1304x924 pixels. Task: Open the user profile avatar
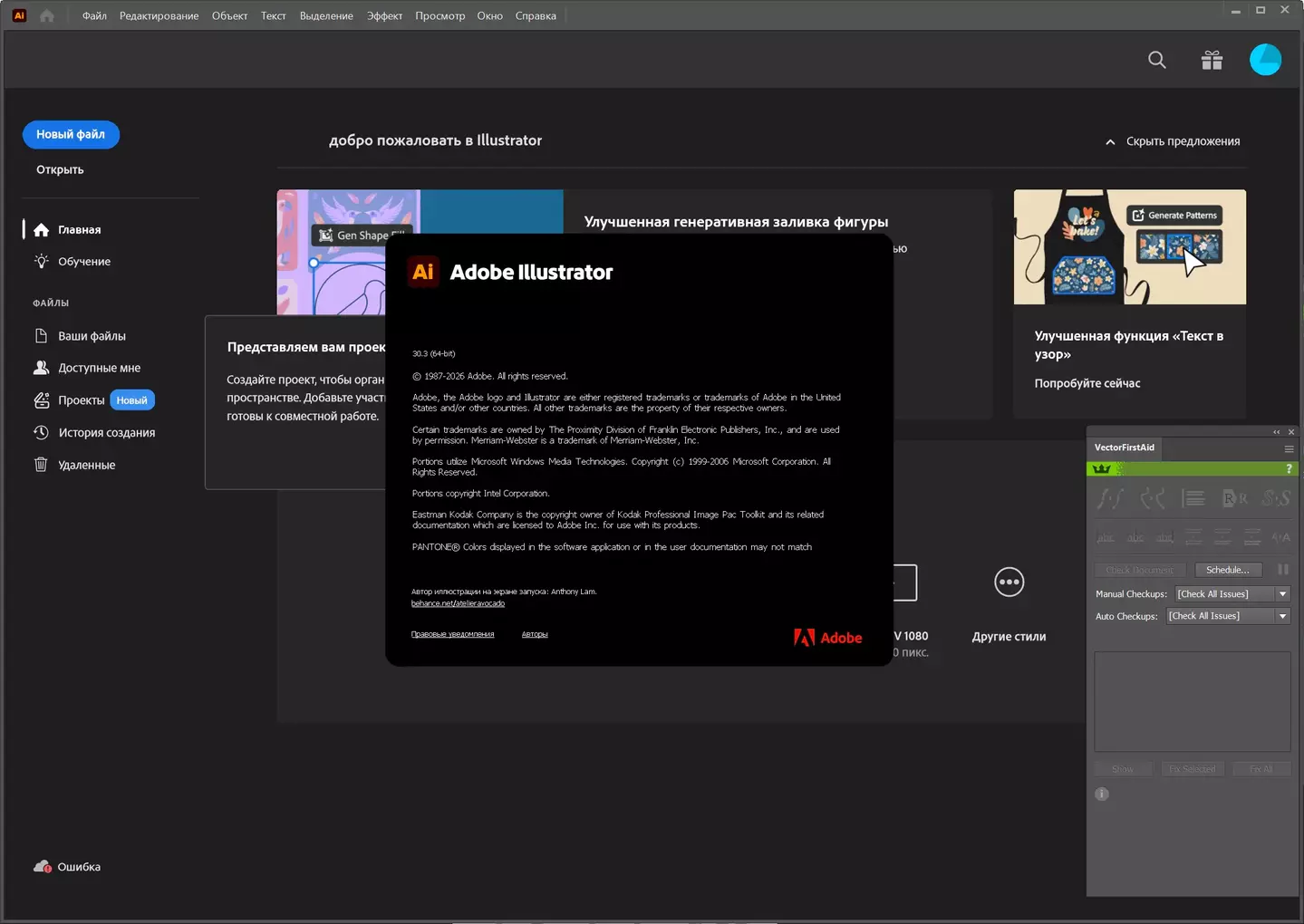pyautogui.click(x=1265, y=61)
